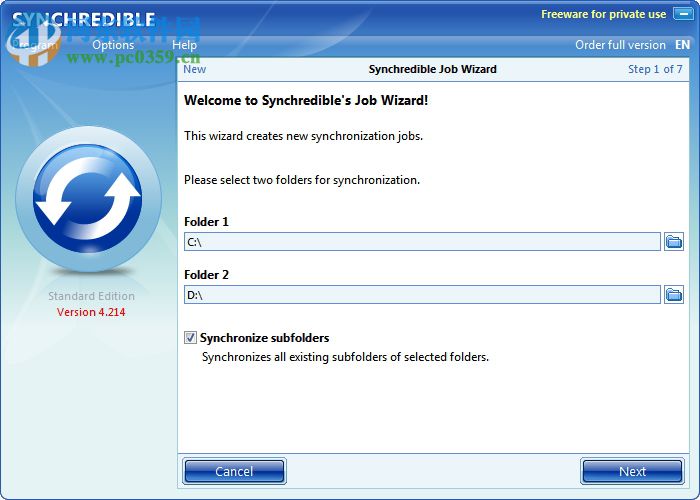The image size is (700, 500).
Task: Click Step 1 of 7 indicator
Action: 655,69
